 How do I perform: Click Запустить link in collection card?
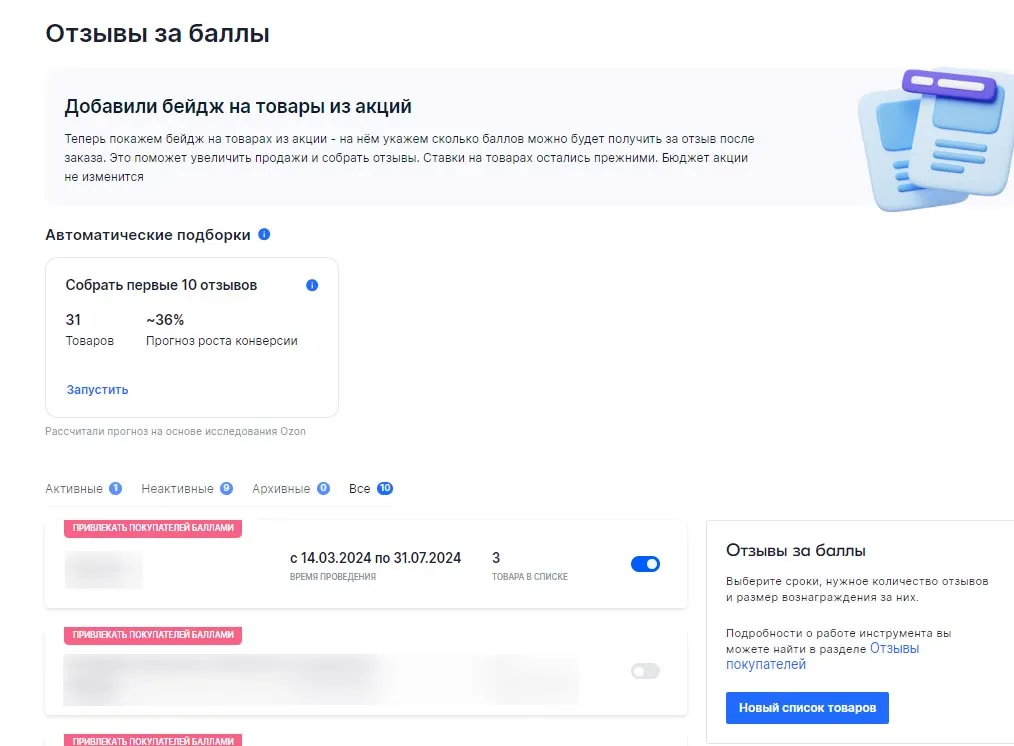98,390
